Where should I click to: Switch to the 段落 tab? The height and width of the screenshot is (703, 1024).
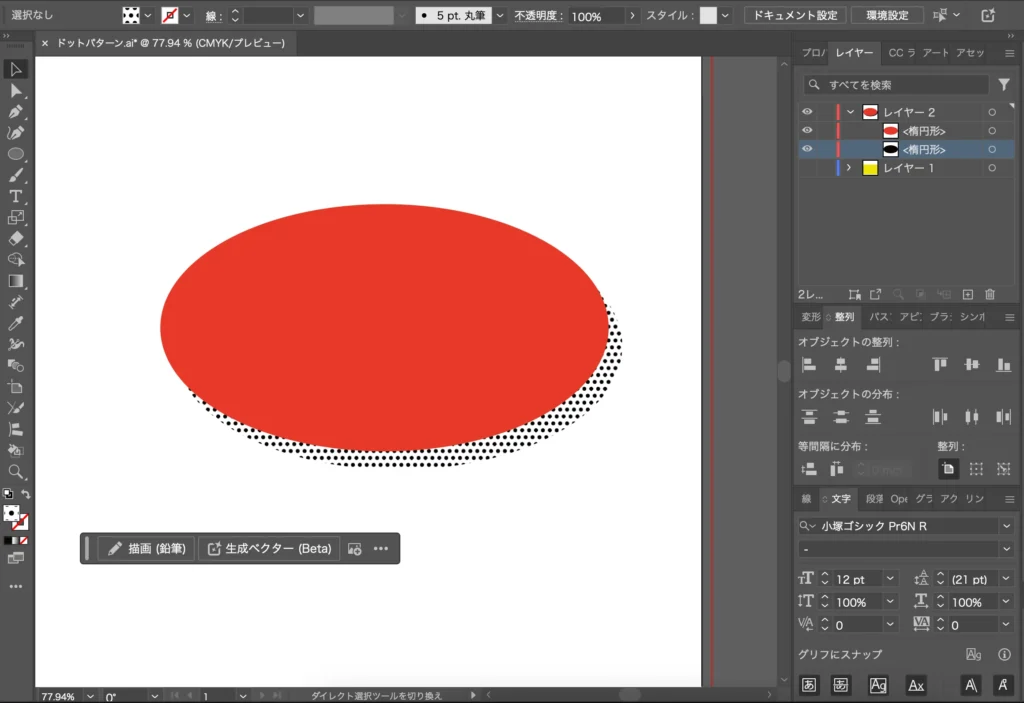(874, 498)
